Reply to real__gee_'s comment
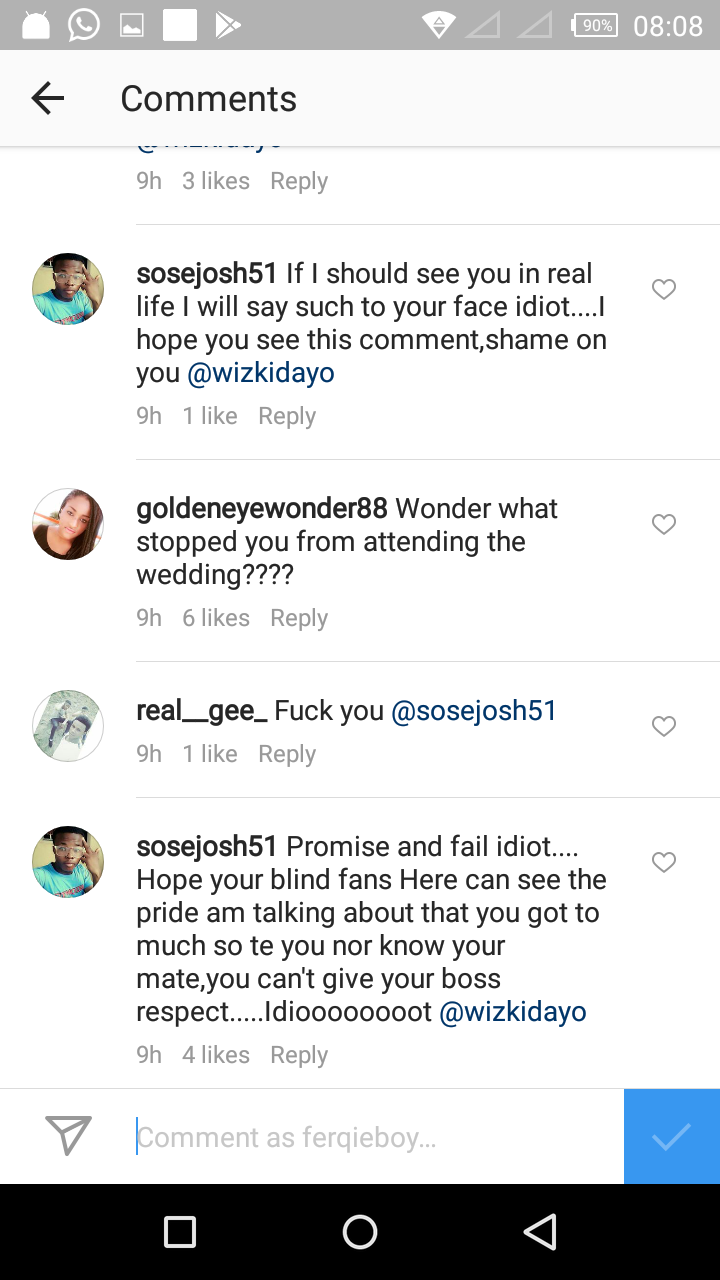The width and height of the screenshot is (720, 1280). click(287, 754)
